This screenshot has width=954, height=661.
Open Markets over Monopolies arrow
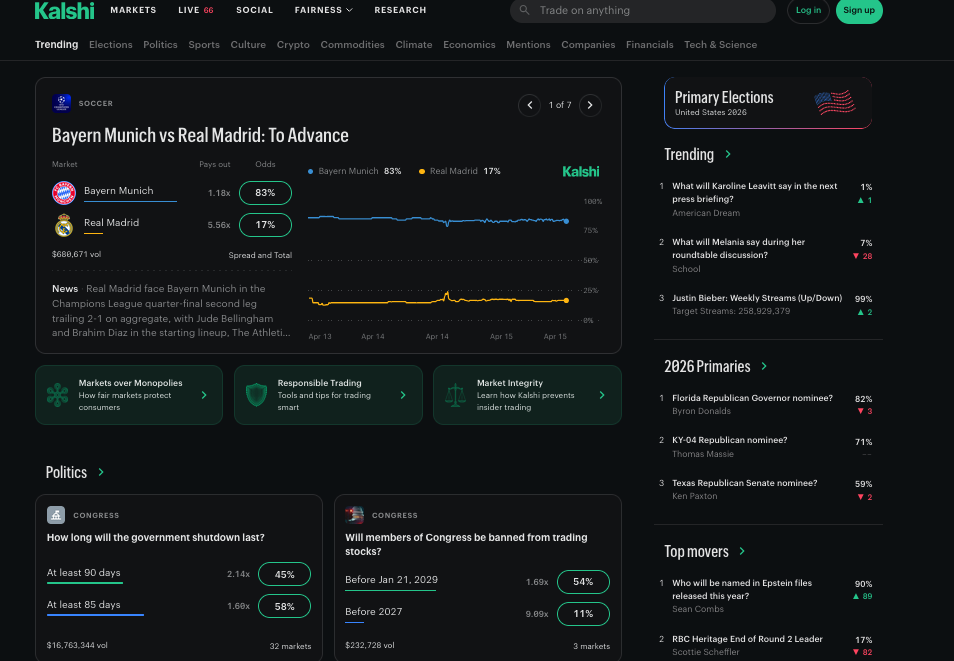coord(204,395)
